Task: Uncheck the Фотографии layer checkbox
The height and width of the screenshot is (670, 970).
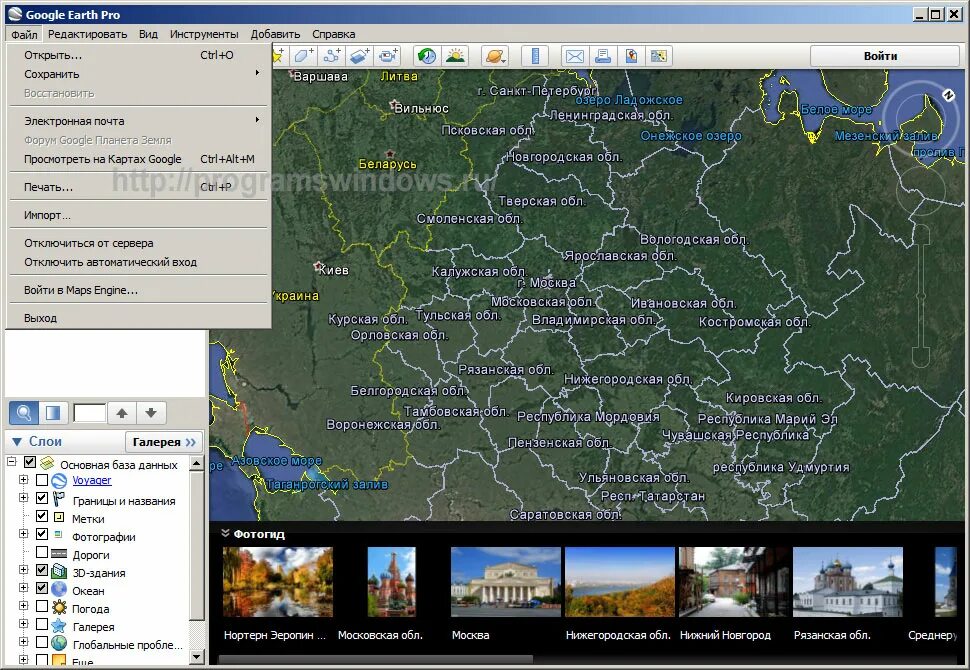Action: pyautogui.click(x=41, y=533)
